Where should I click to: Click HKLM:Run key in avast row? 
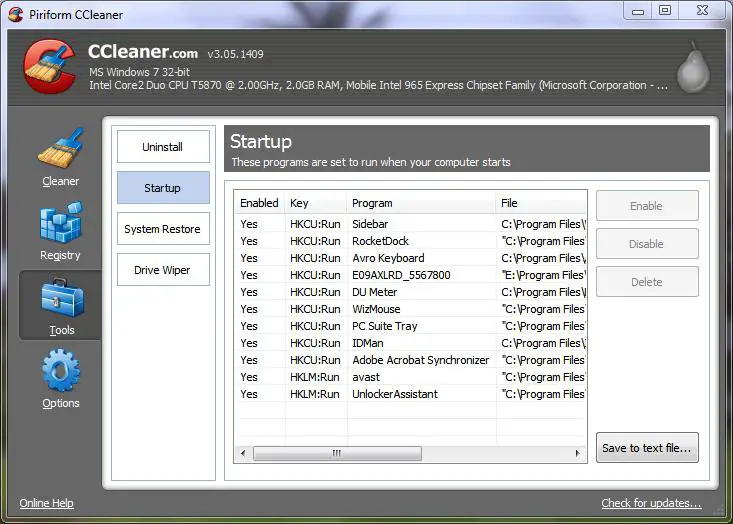315,377
